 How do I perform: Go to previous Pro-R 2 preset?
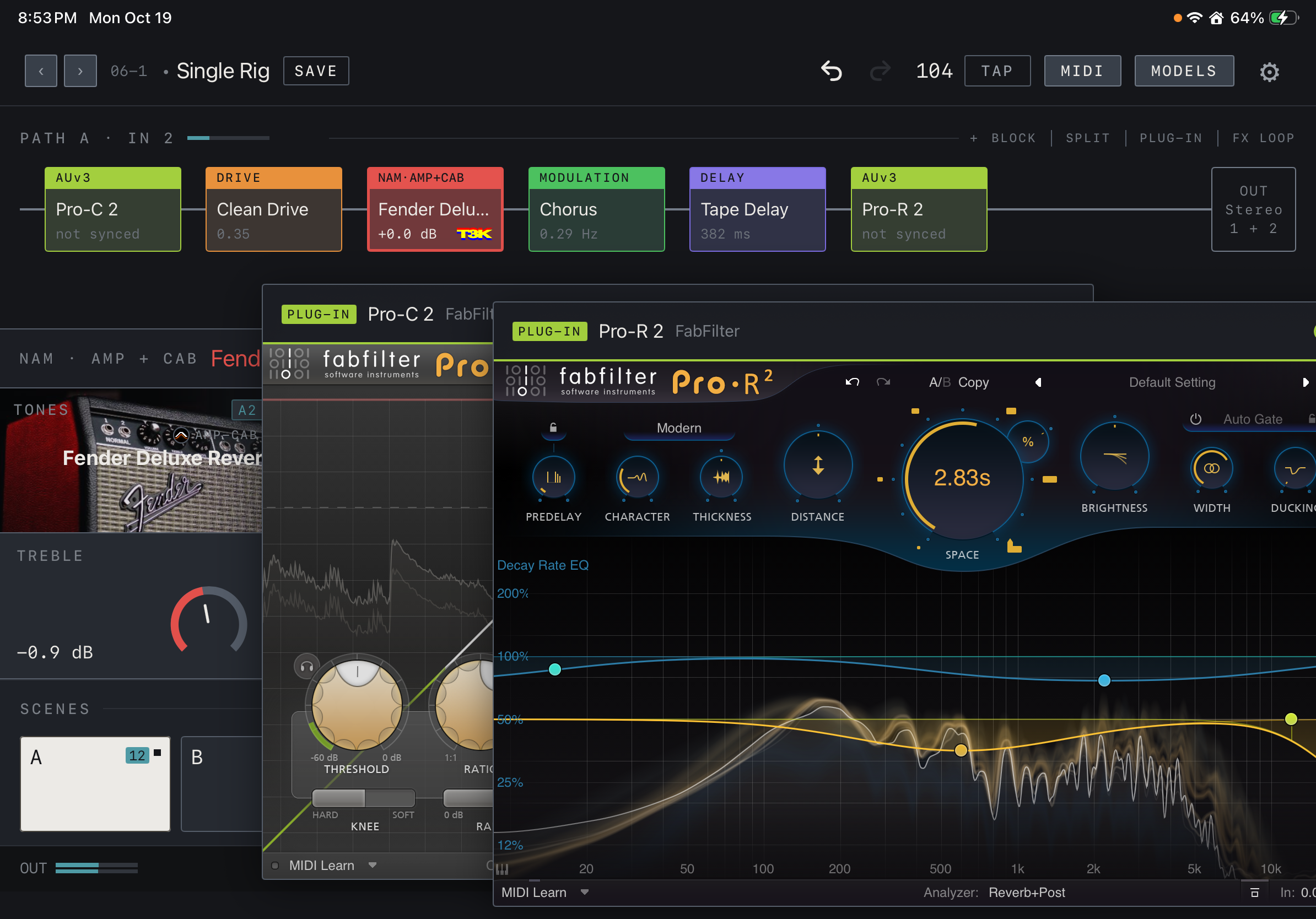point(1038,382)
